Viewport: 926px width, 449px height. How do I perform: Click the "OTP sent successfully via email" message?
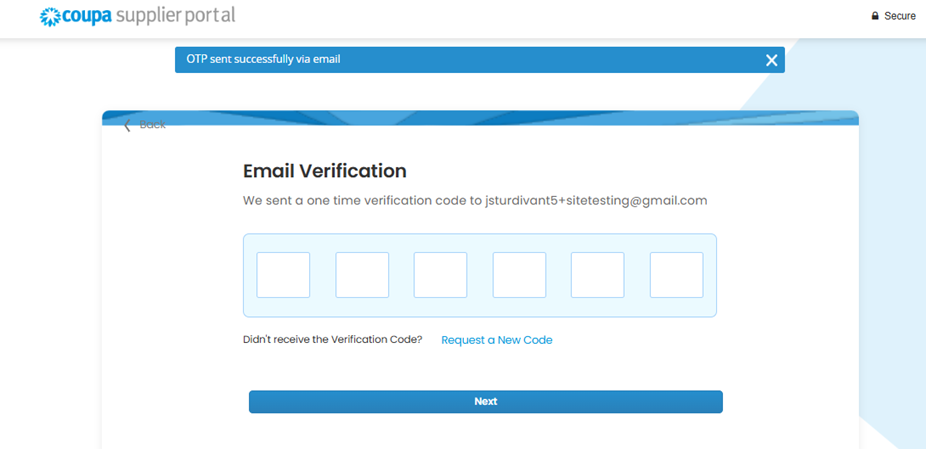(x=263, y=59)
